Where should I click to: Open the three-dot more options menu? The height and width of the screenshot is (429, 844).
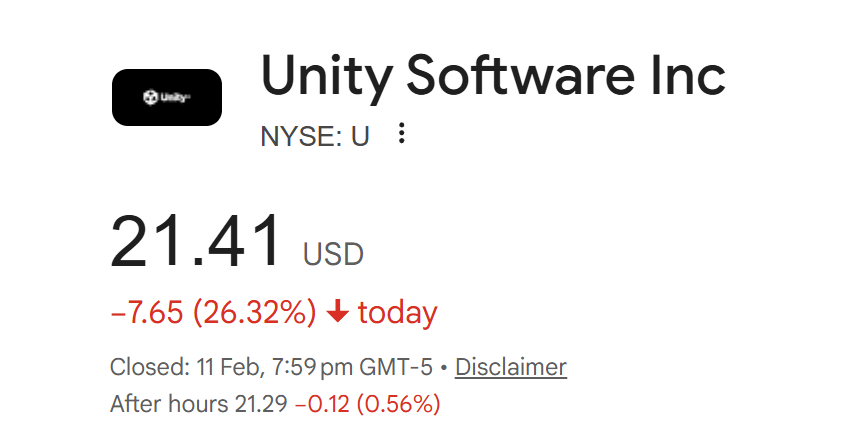[402, 134]
